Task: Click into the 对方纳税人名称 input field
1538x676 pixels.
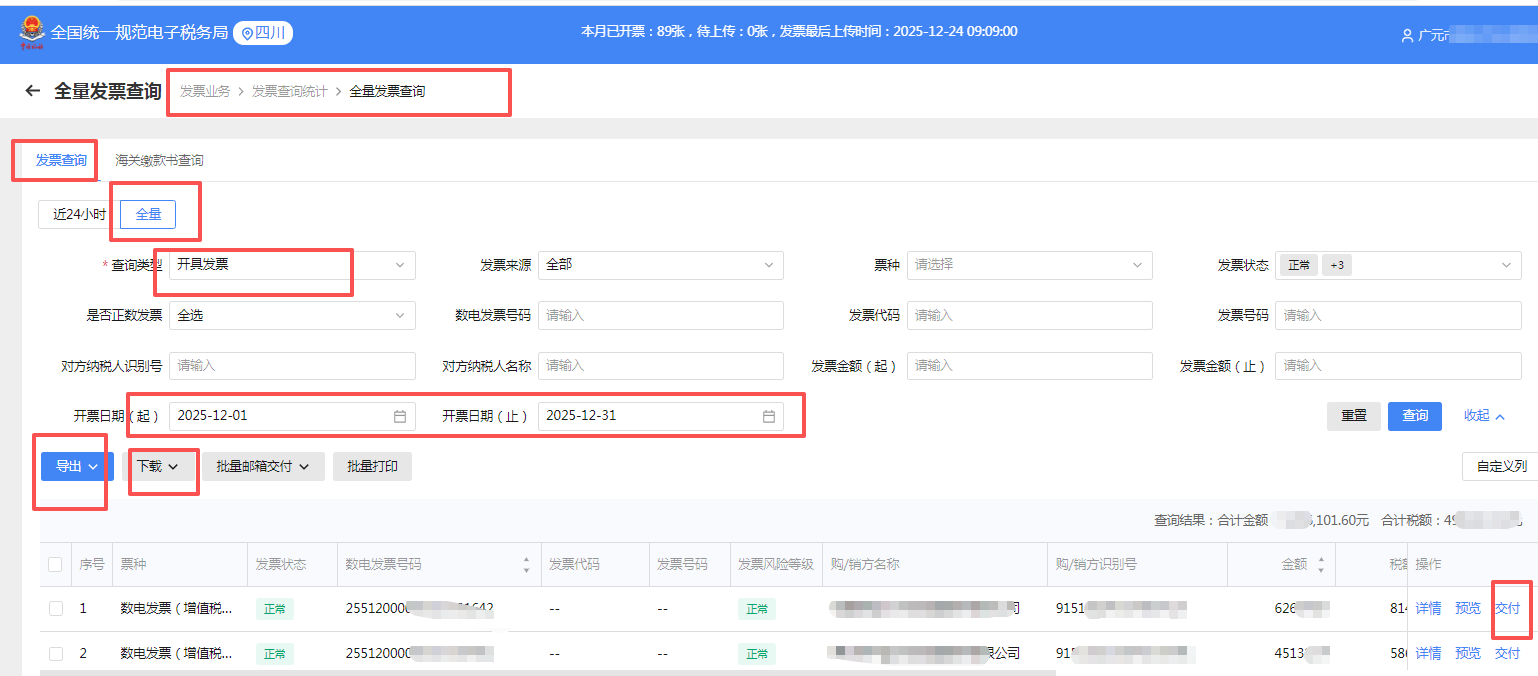Action: (660, 366)
